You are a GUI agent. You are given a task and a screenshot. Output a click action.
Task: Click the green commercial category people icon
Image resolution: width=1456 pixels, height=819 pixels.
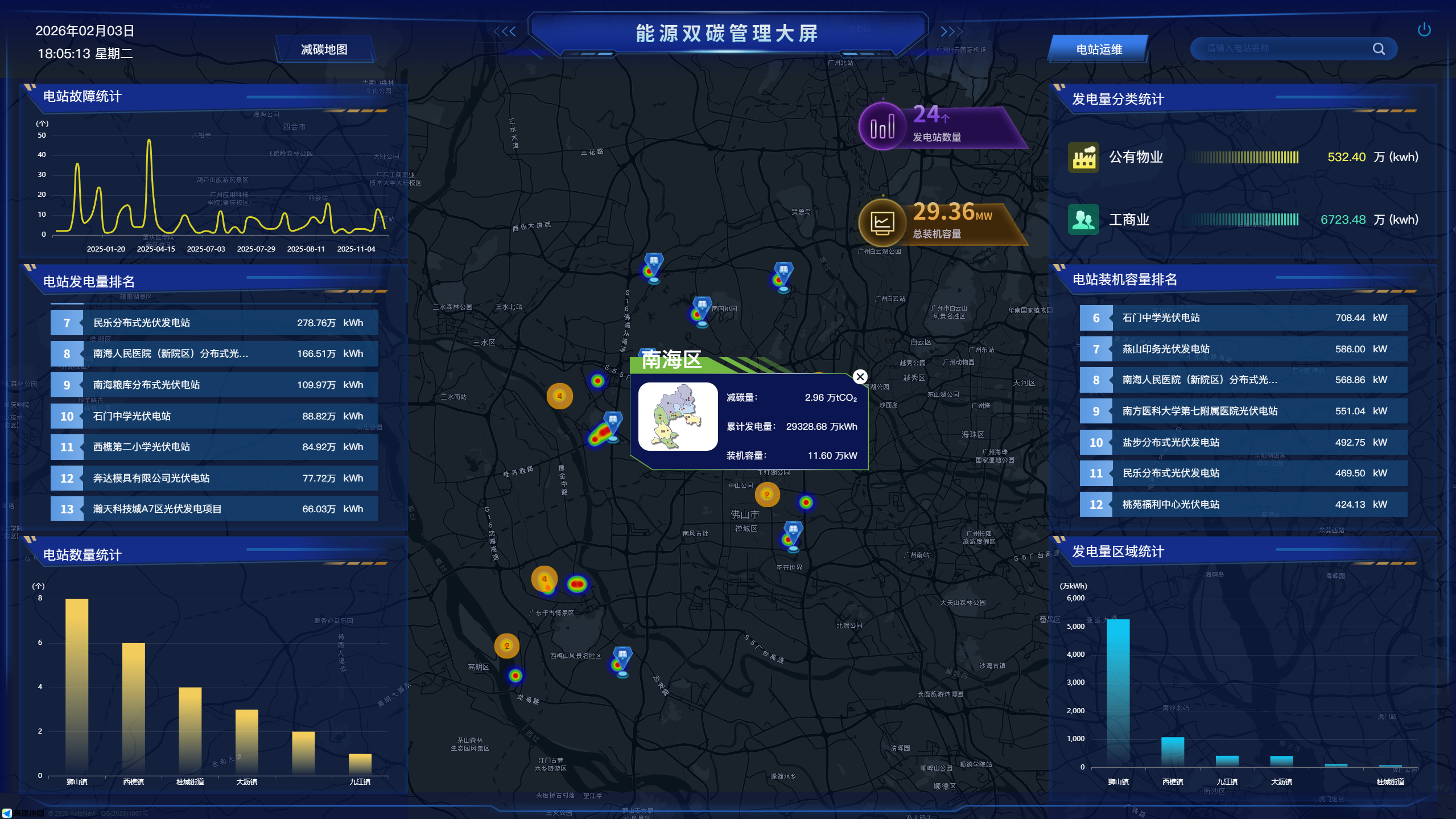(x=1083, y=220)
